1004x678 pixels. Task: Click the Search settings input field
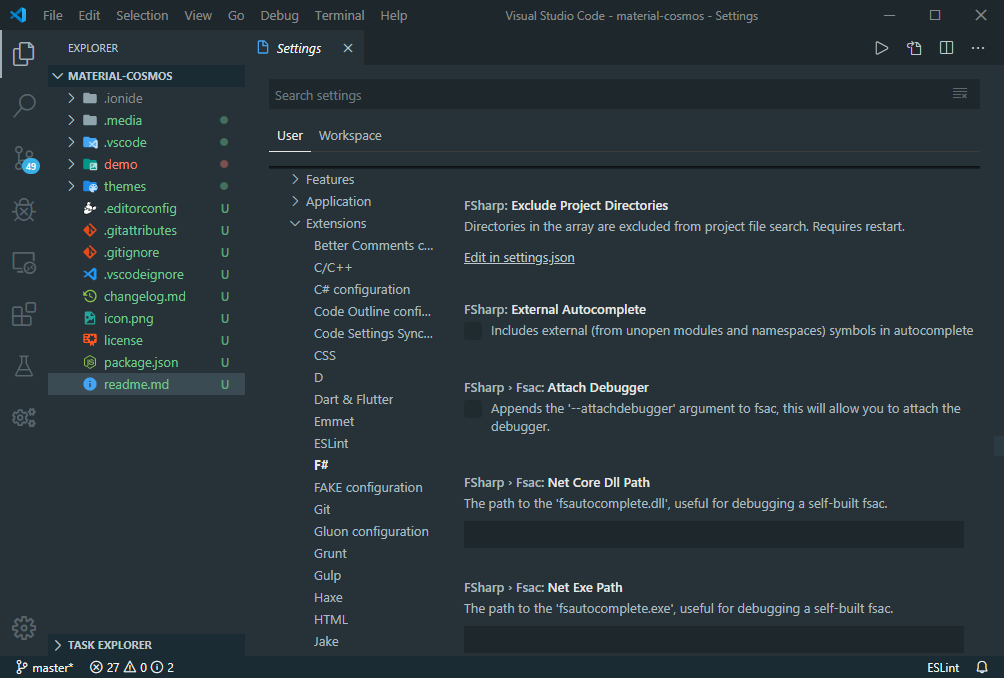tap(608, 95)
